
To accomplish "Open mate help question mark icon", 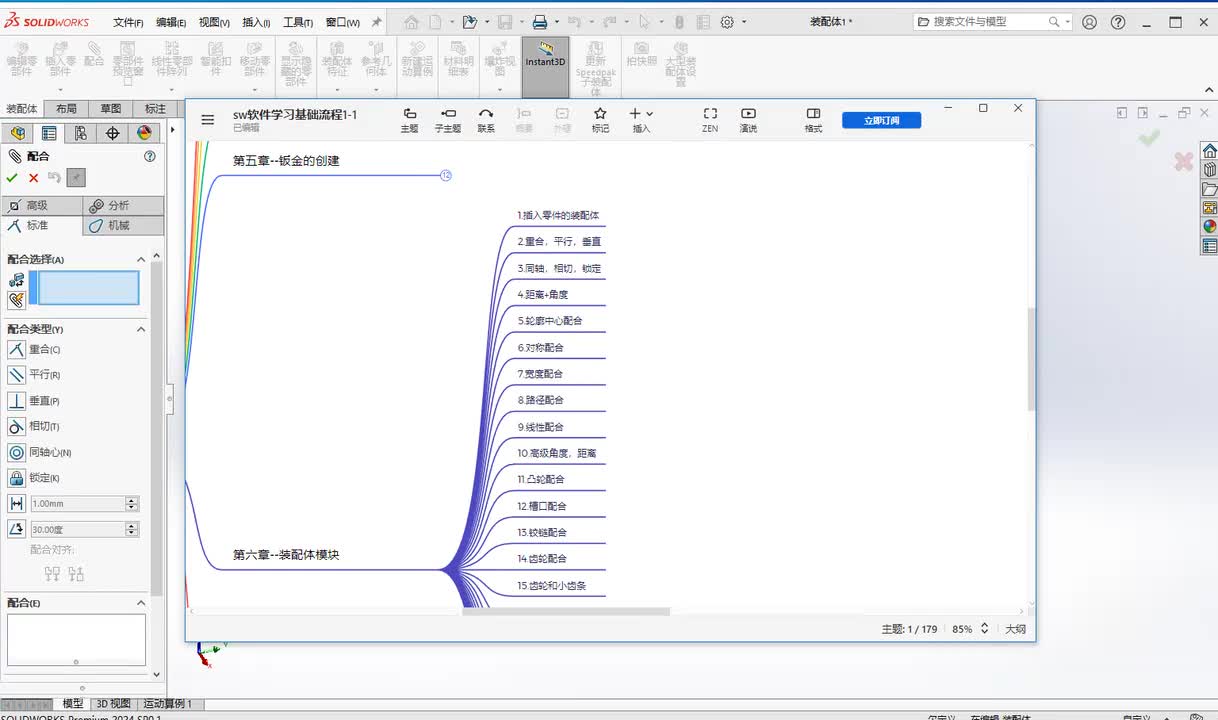I will (x=150, y=156).
